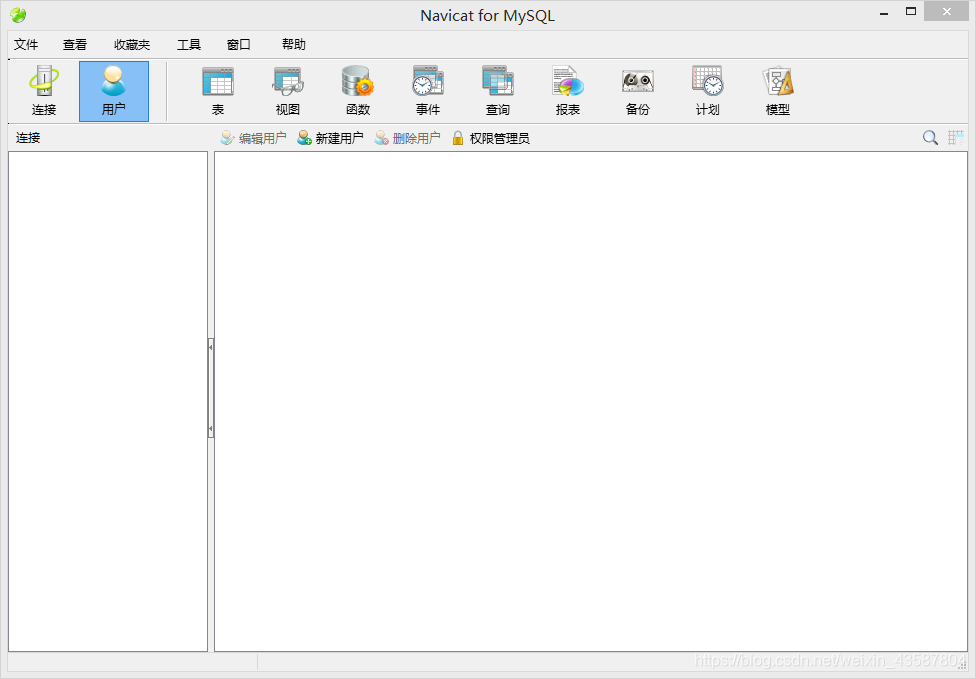This screenshot has height=679, width=976.
Task: Switch view mode using the grid icon
Action: pyautogui.click(x=955, y=138)
